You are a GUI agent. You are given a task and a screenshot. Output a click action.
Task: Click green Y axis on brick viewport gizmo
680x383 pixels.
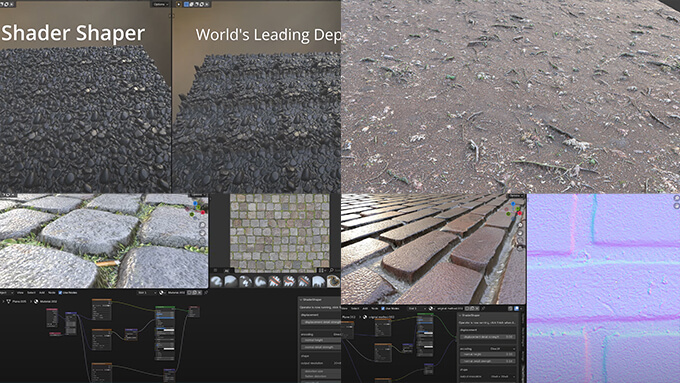(x=518, y=209)
